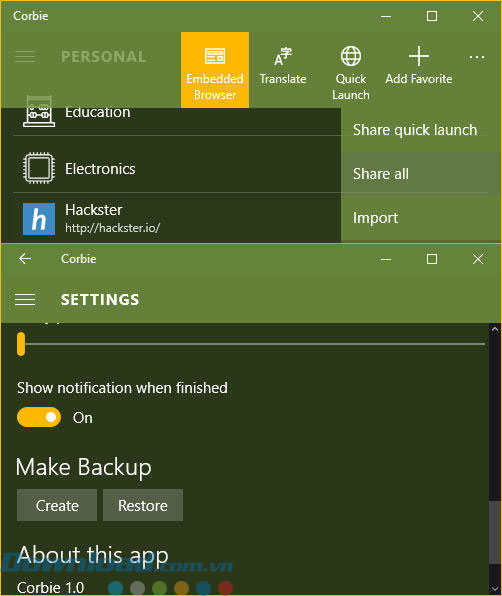Viewport: 502px width, 596px height.
Task: Select Share quick launch menu entry
Action: [420, 130]
